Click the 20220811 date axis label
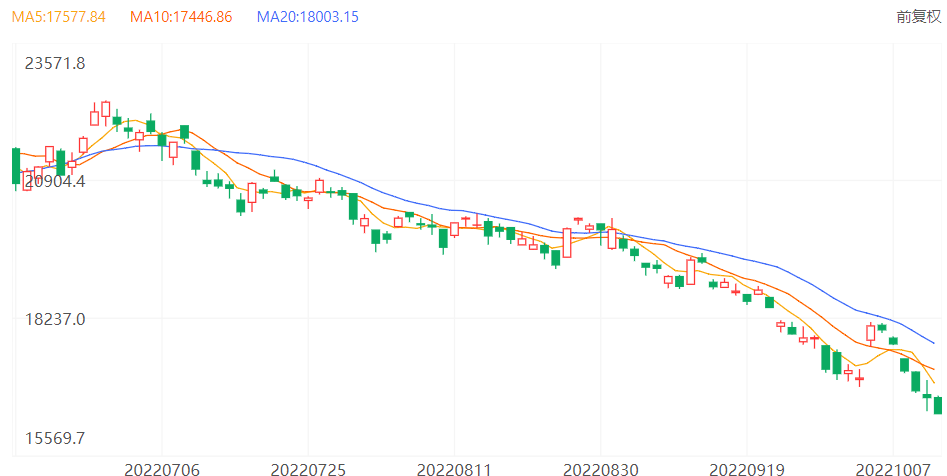The image size is (947, 476). [454, 469]
